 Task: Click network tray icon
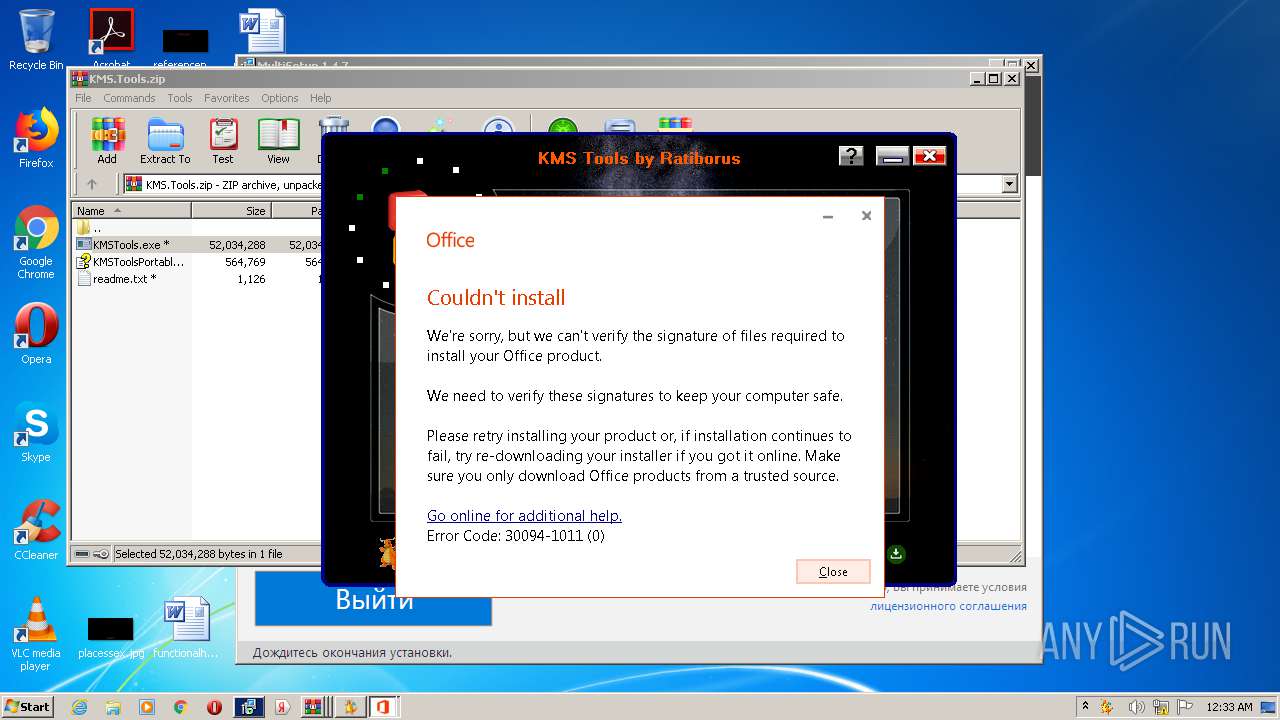pyautogui.click(x=1160, y=707)
